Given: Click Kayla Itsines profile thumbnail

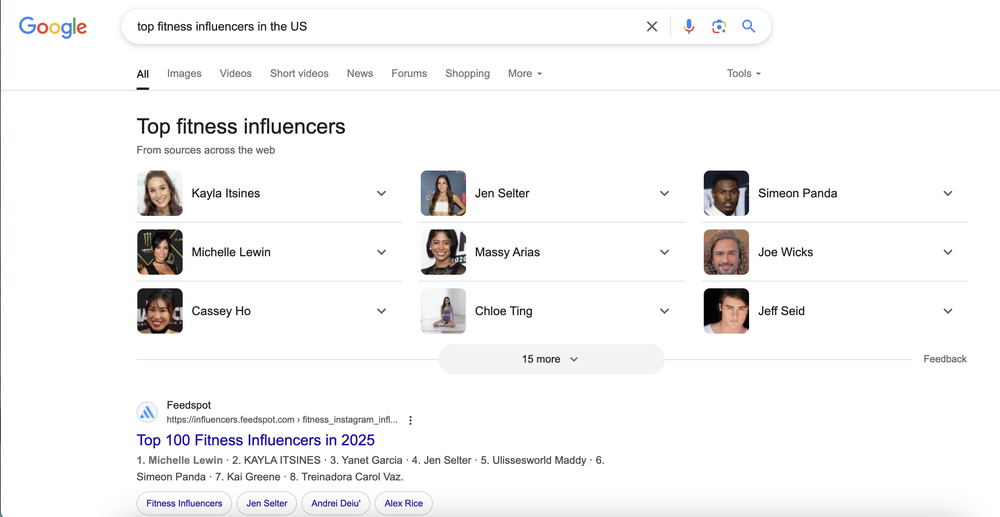Looking at the screenshot, I should 160,193.
